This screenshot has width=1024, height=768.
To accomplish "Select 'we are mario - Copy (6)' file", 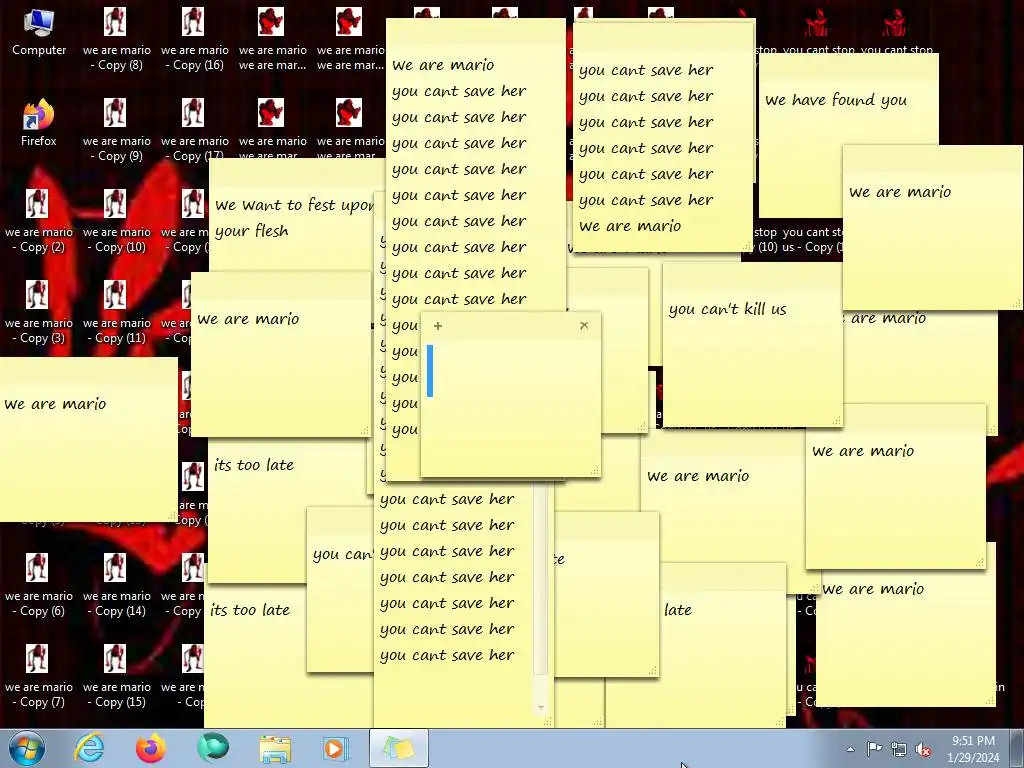I will (x=39, y=584).
